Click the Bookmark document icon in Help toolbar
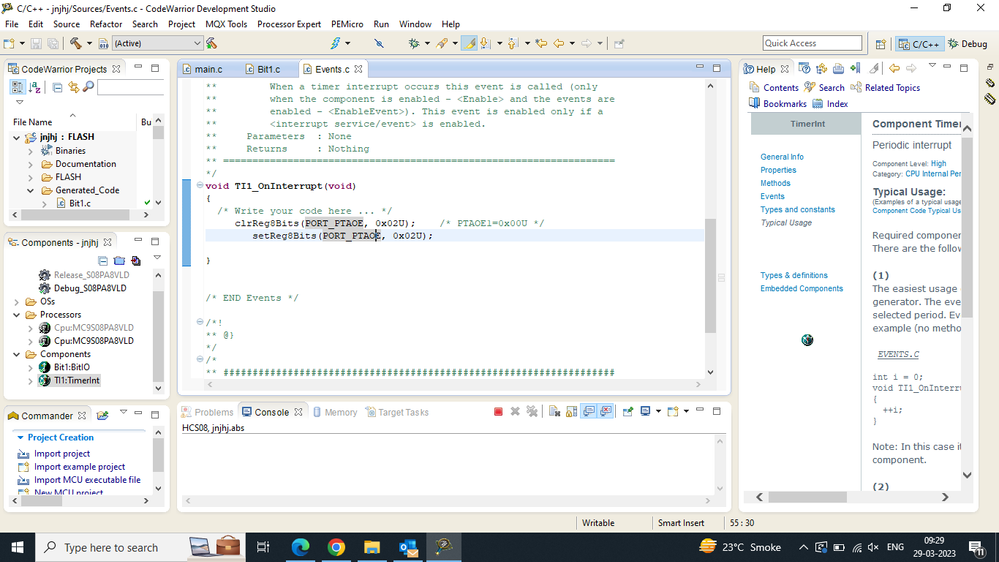 click(x=855, y=68)
